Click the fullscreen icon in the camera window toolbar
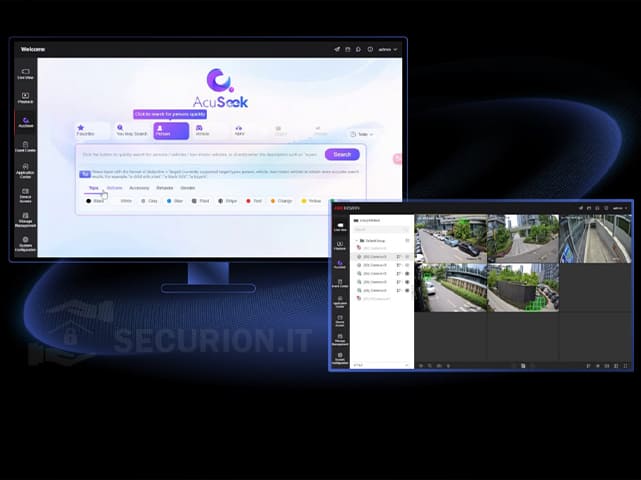The width and height of the screenshot is (641, 480). pos(625,366)
